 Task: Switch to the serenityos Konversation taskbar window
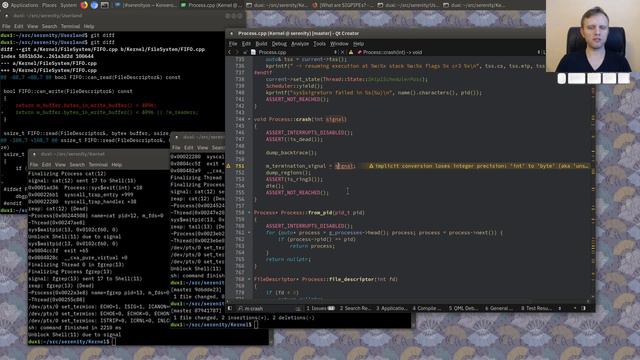pyautogui.click(x=145, y=5)
